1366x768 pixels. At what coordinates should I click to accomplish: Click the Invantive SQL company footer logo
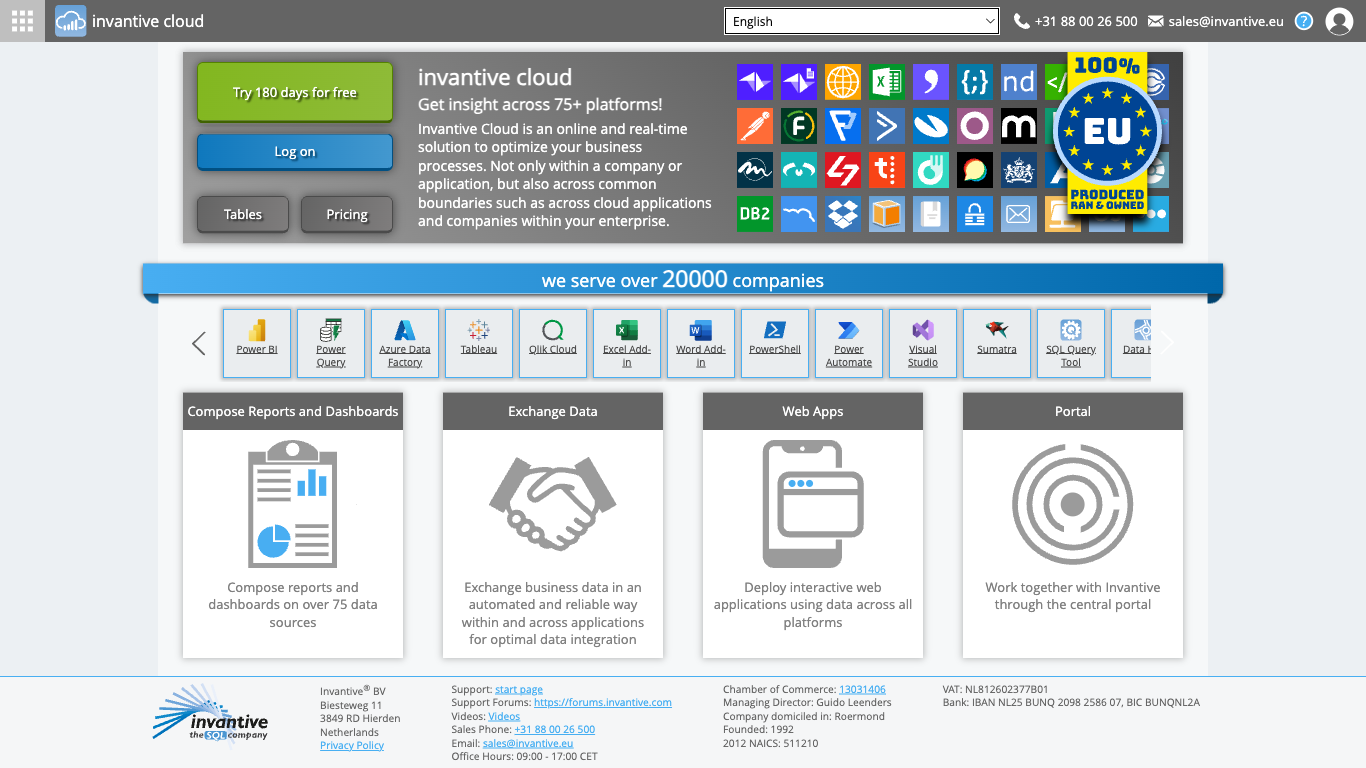tap(211, 716)
